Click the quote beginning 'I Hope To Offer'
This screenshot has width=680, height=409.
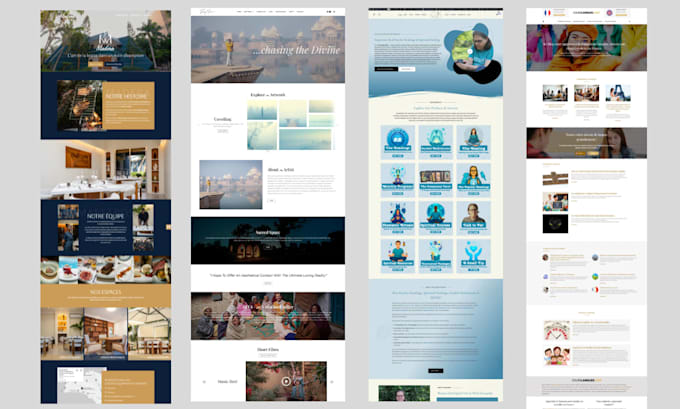pos(268,275)
